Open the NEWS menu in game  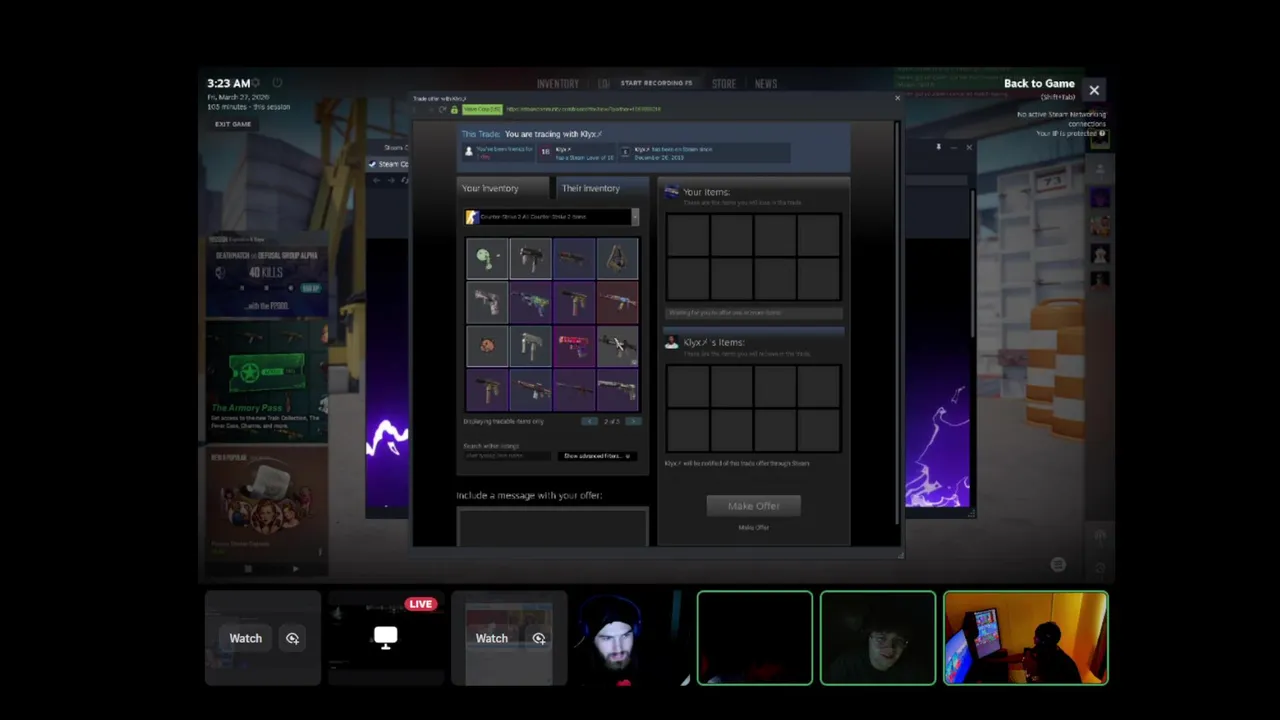pyautogui.click(x=765, y=84)
